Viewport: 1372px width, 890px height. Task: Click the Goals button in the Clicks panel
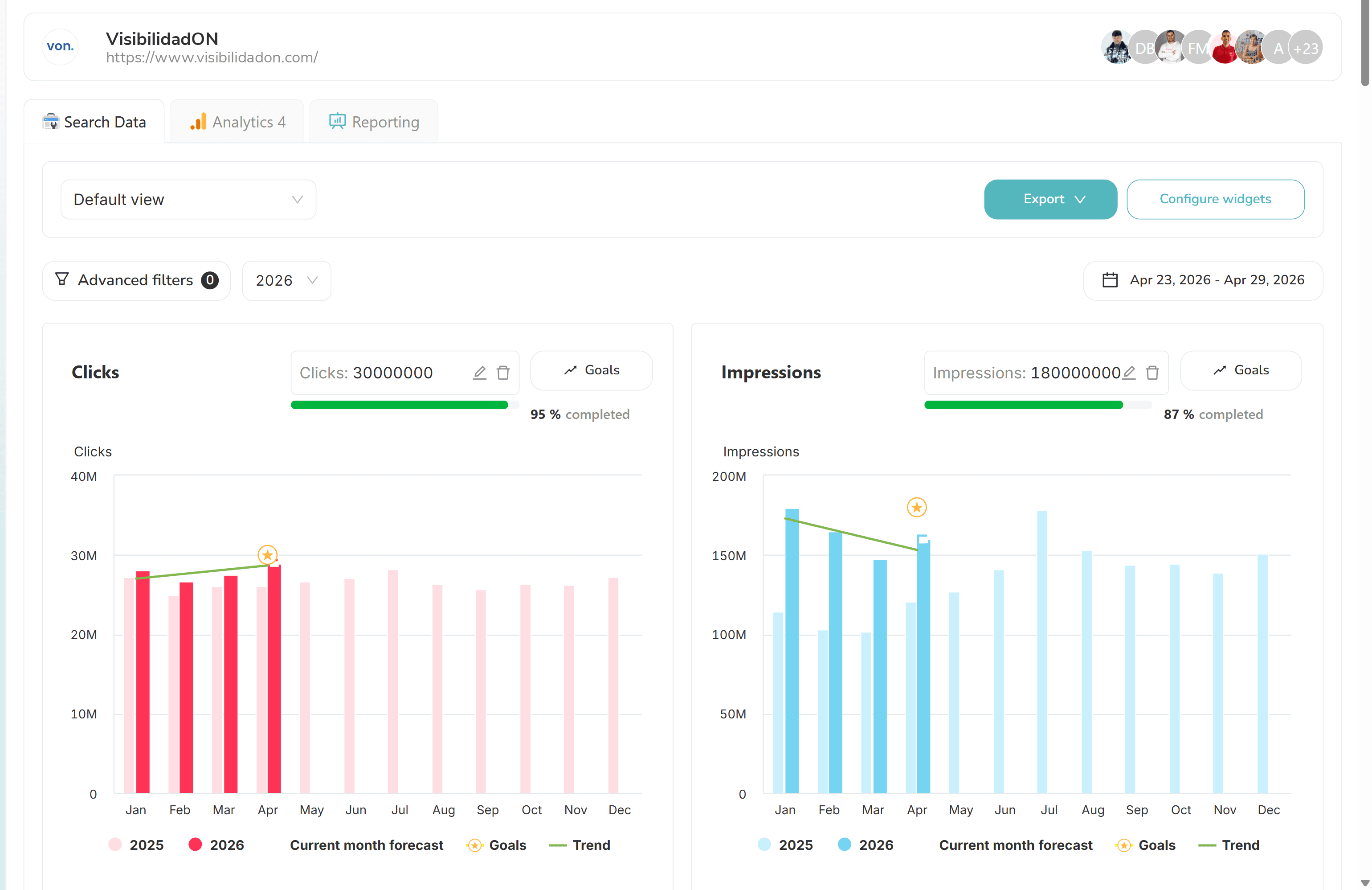tap(592, 370)
